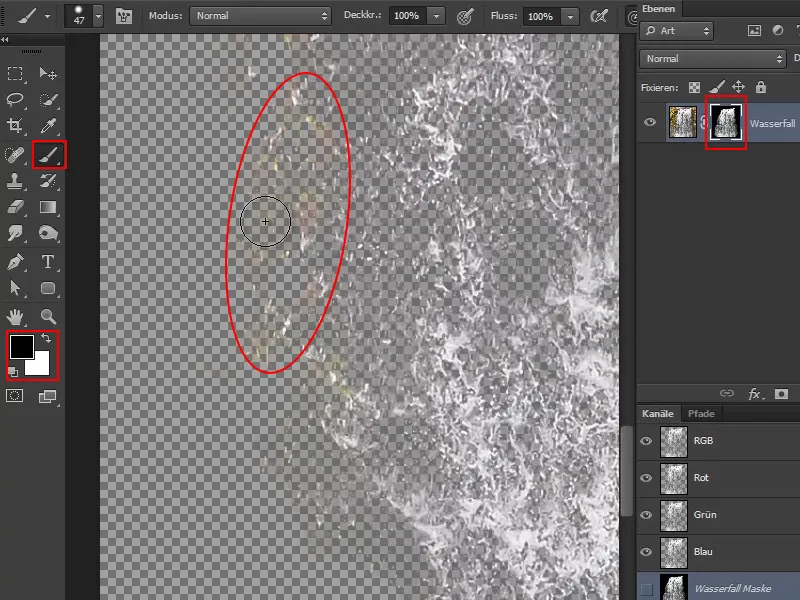Select the Eyedropper tool
The image size is (800, 600).
tap(48, 126)
